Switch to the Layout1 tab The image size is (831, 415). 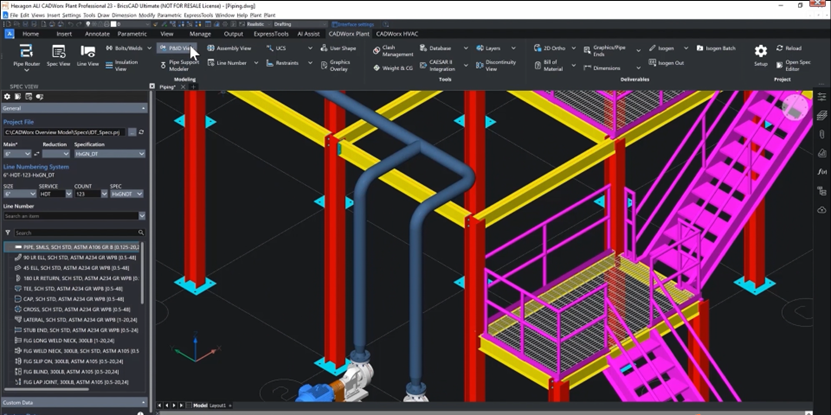[217, 405]
